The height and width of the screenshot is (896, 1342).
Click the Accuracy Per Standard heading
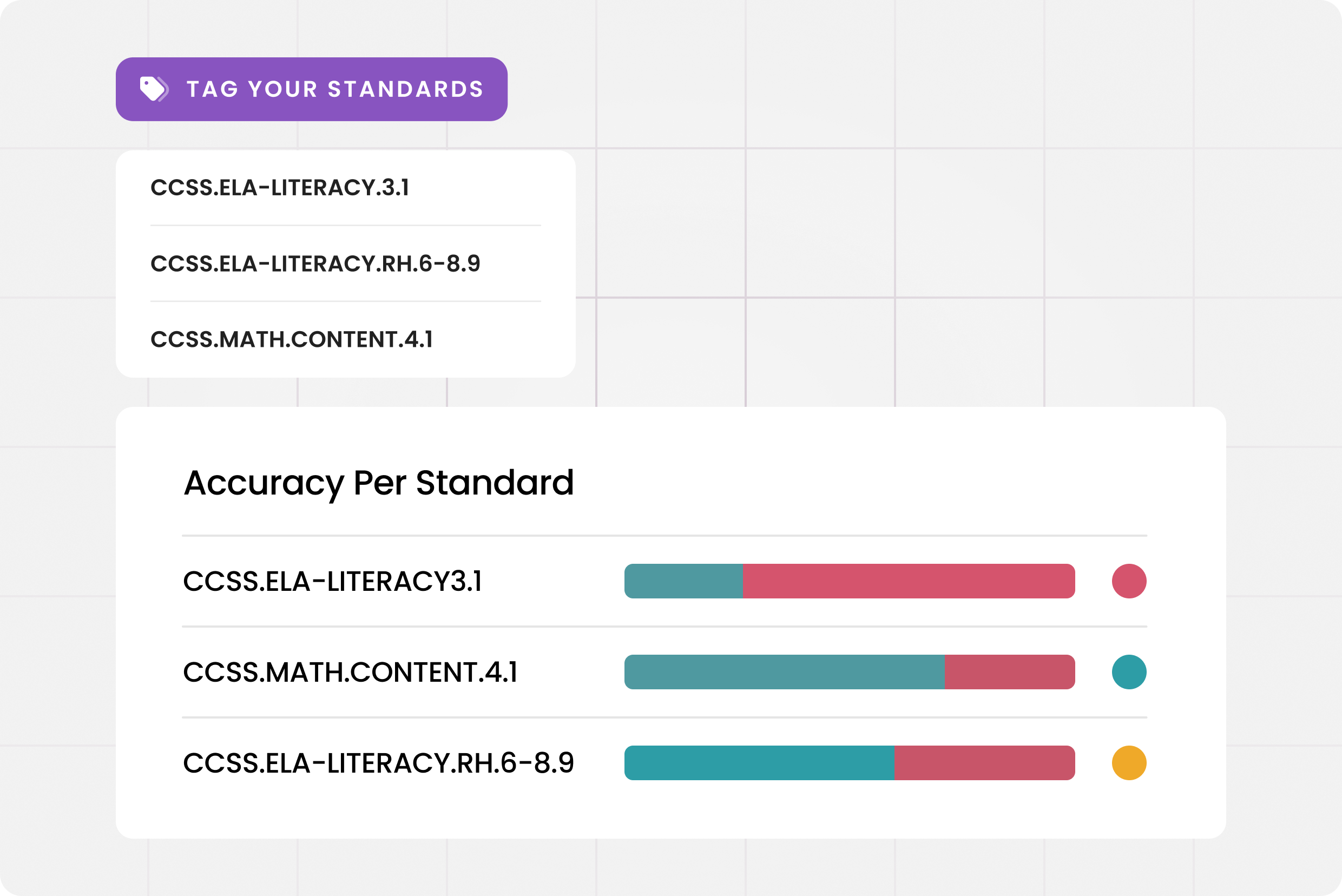tap(378, 483)
